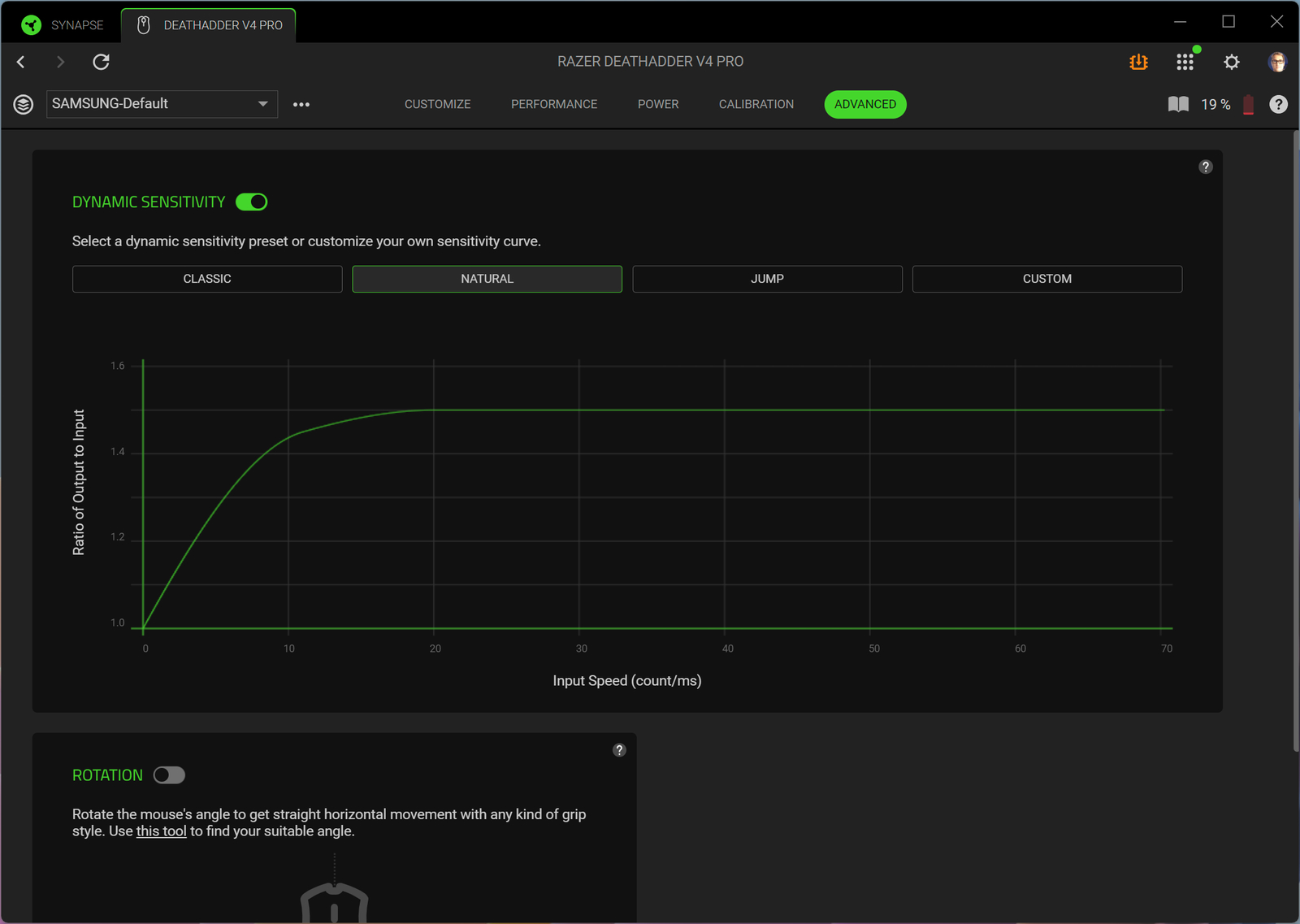1300x924 pixels.
Task: Open the profile more options ellipsis
Action: (x=301, y=104)
